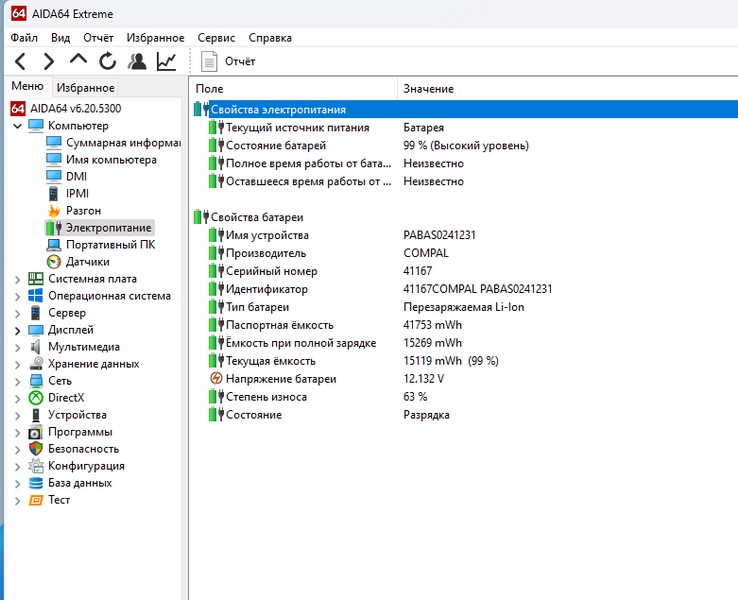Go up one level with Up arrow

tap(78, 61)
